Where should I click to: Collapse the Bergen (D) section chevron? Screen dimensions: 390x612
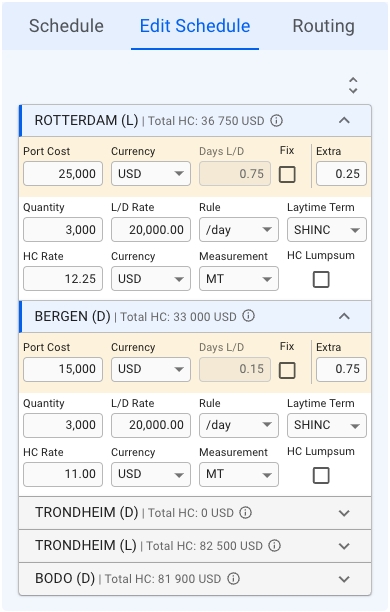(x=344, y=316)
